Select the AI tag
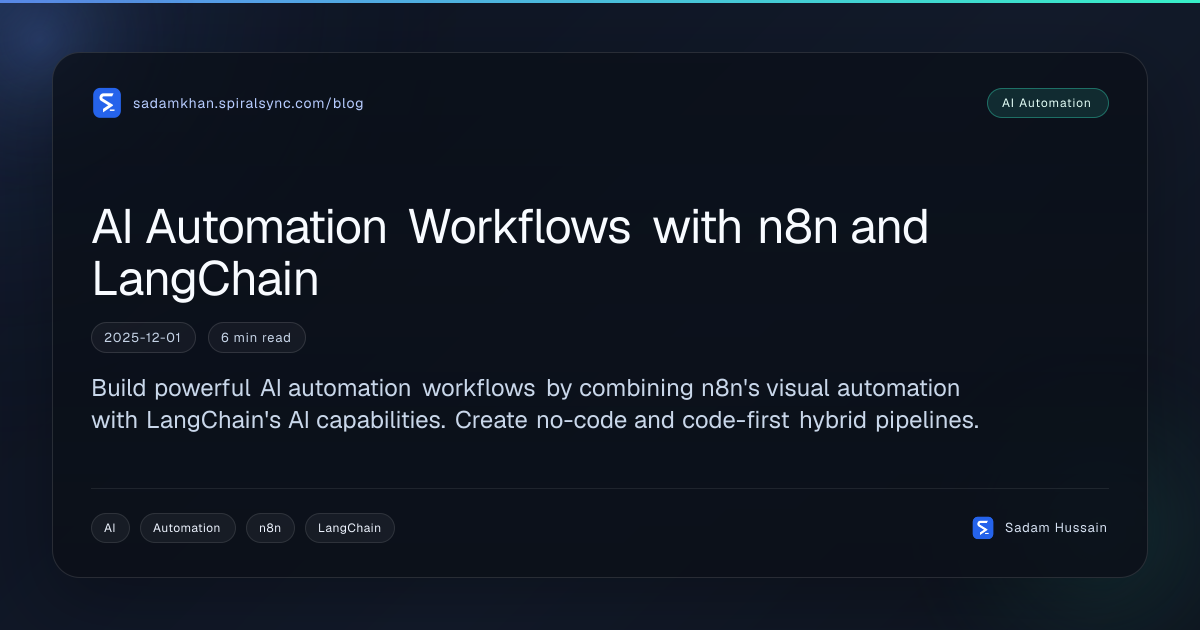This screenshot has width=1200, height=630. tap(110, 528)
